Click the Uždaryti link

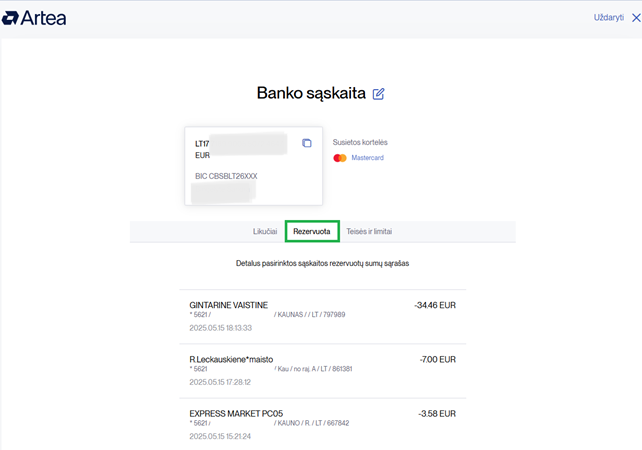point(609,18)
